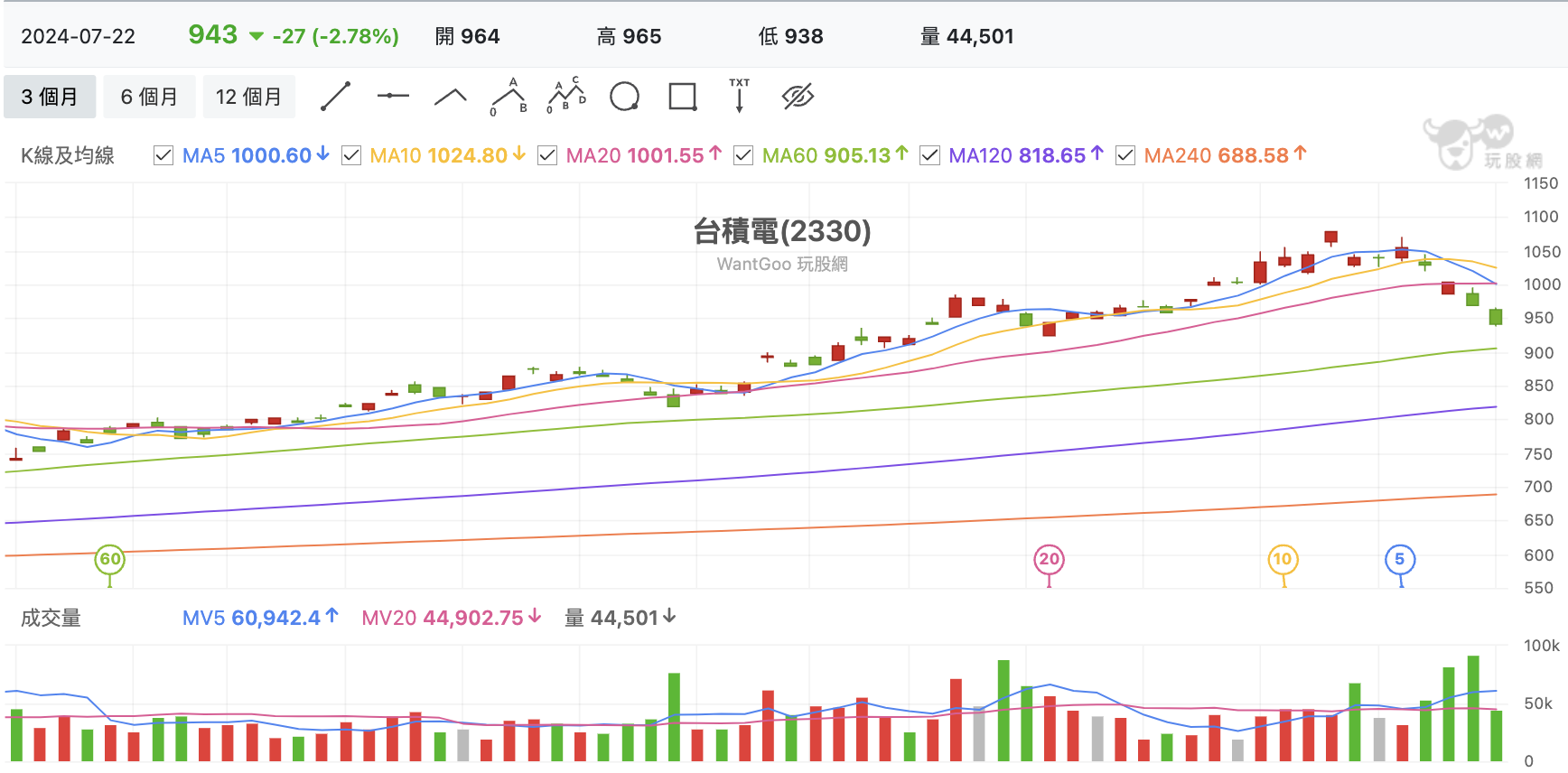Click the change value -27 (-2.78%)
The width and height of the screenshot is (1568, 773).
pos(336,36)
